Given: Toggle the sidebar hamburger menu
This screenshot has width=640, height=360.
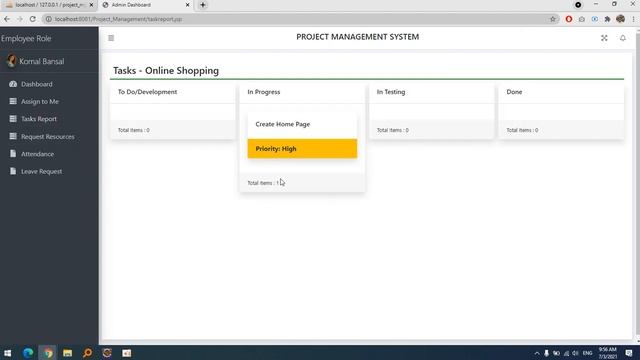Looking at the screenshot, I should click(111, 38).
